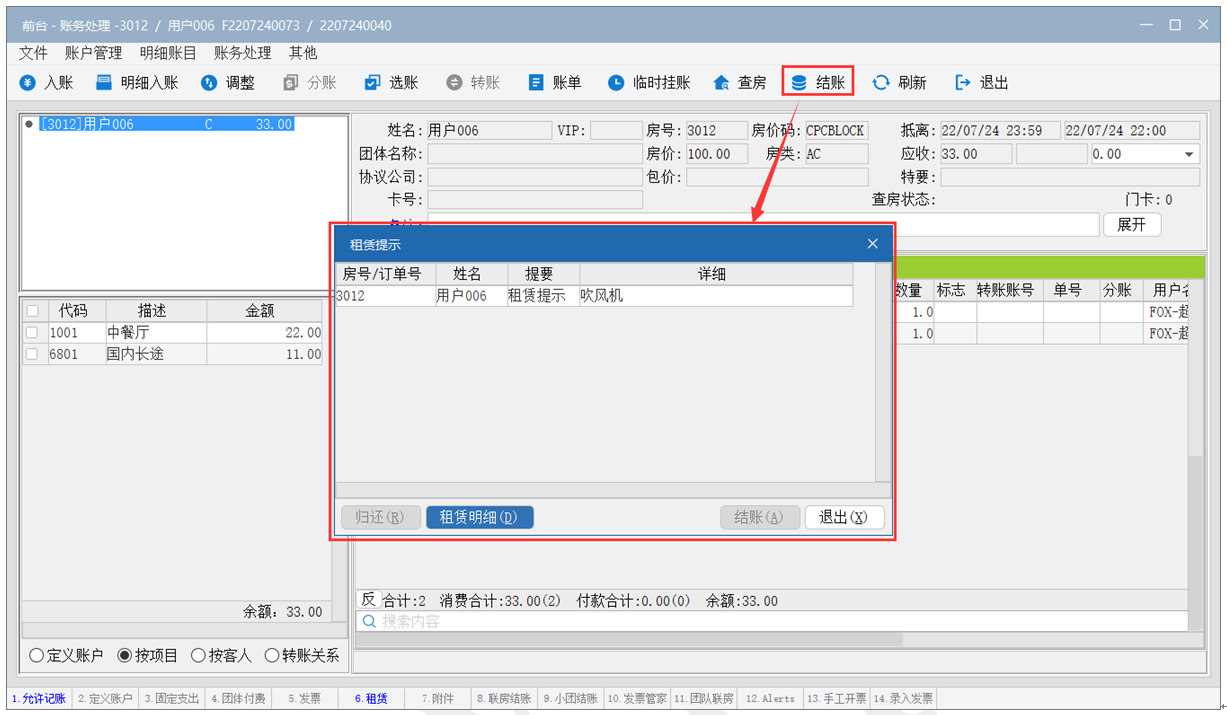Click the 入账 toolbar icon
The width and height of the screenshot is (1227, 715).
point(28,83)
